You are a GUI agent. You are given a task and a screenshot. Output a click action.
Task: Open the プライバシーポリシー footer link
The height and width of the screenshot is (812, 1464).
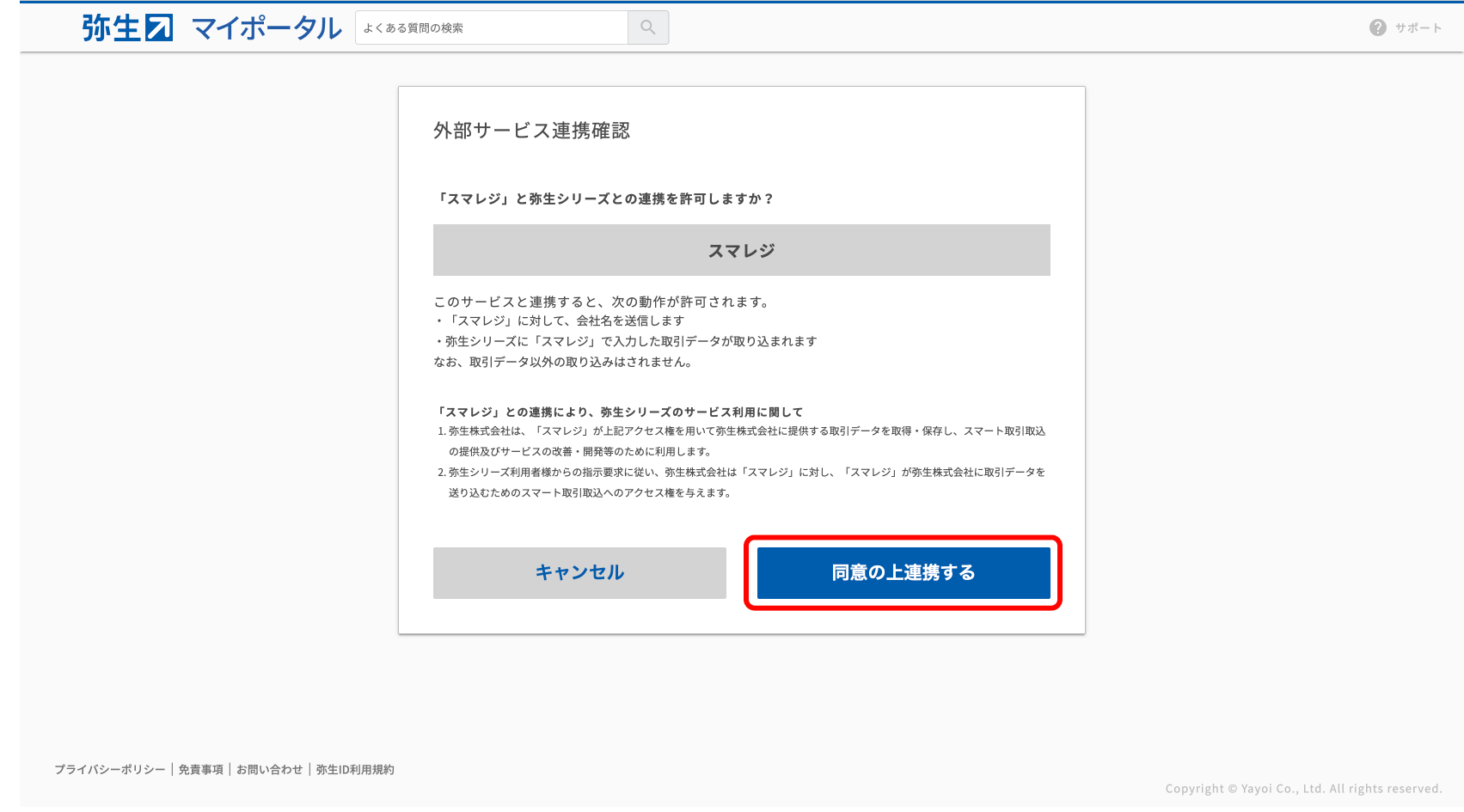click(x=110, y=769)
